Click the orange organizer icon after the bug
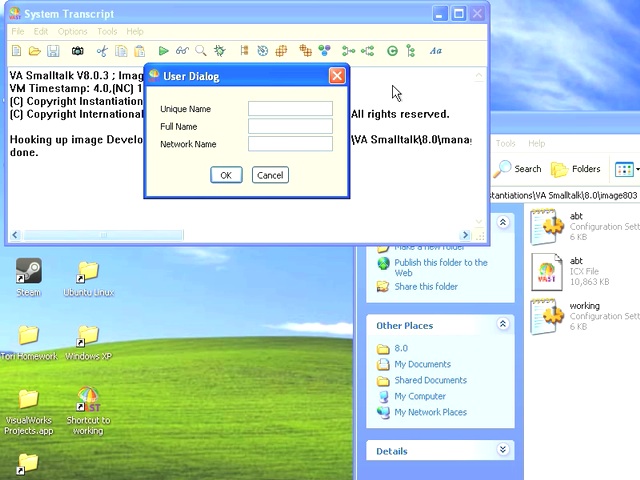 (244, 51)
